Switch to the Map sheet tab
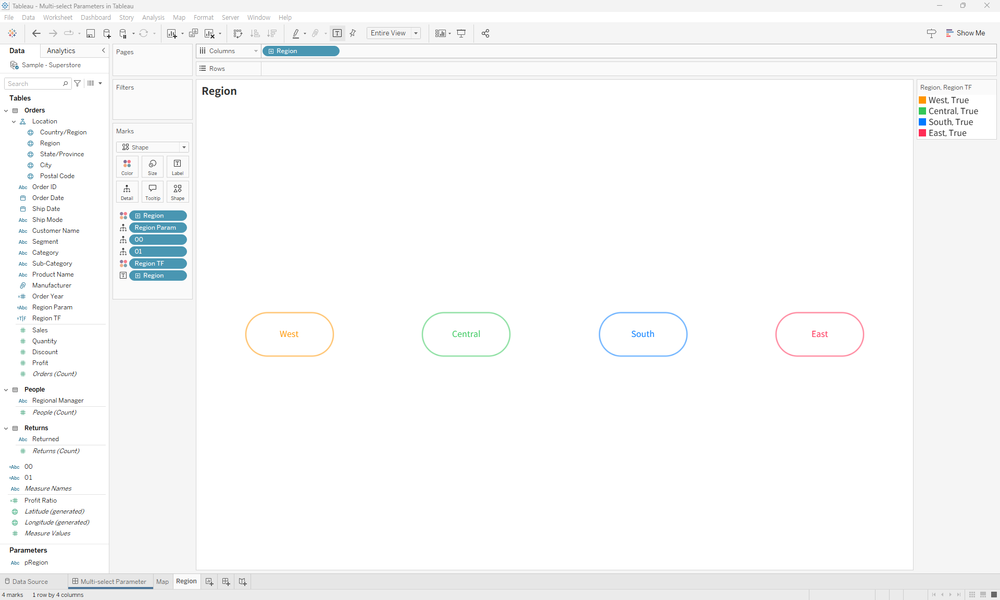The height and width of the screenshot is (600, 1000). 162,581
